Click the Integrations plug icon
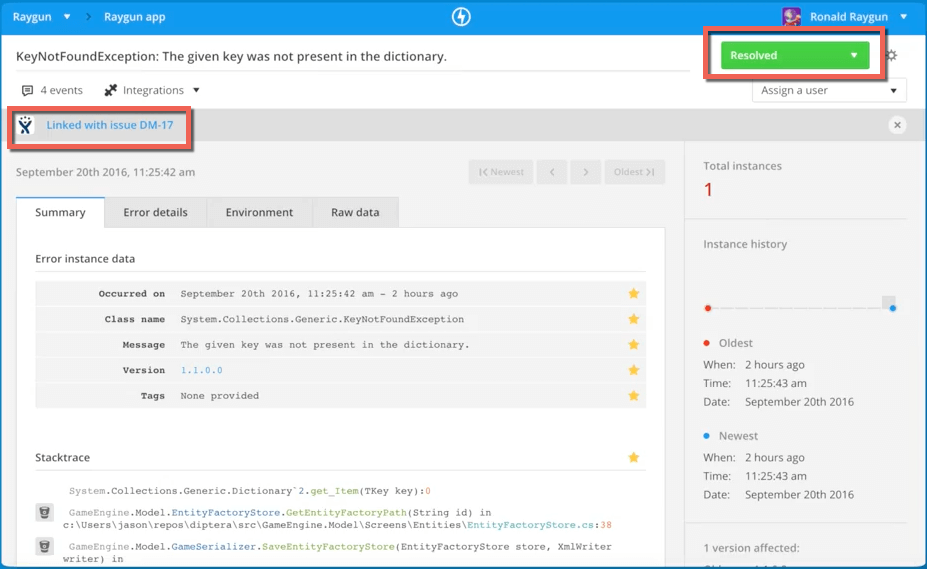Image resolution: width=927 pixels, height=569 pixels. point(111,90)
